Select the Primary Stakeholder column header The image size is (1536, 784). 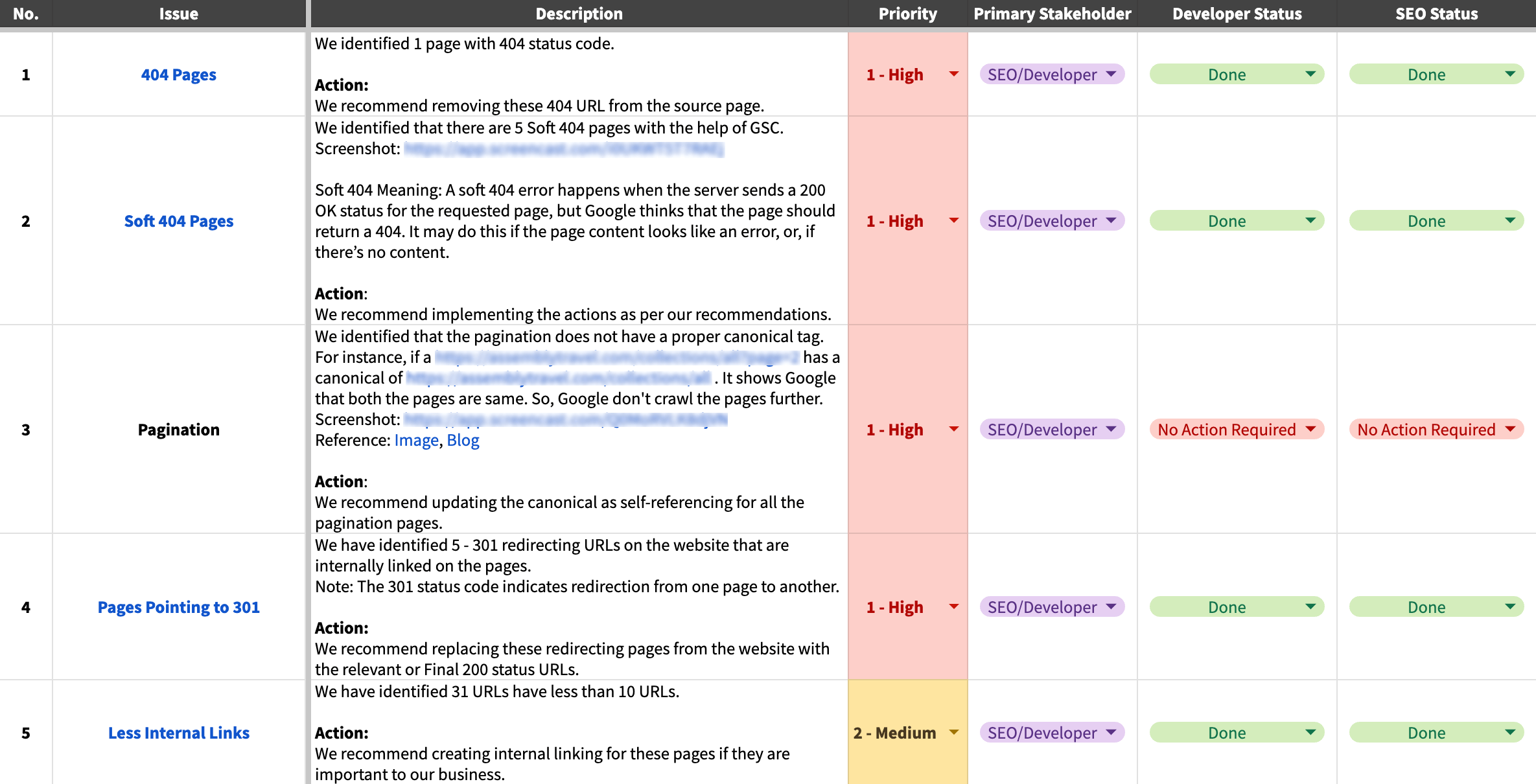(1052, 14)
